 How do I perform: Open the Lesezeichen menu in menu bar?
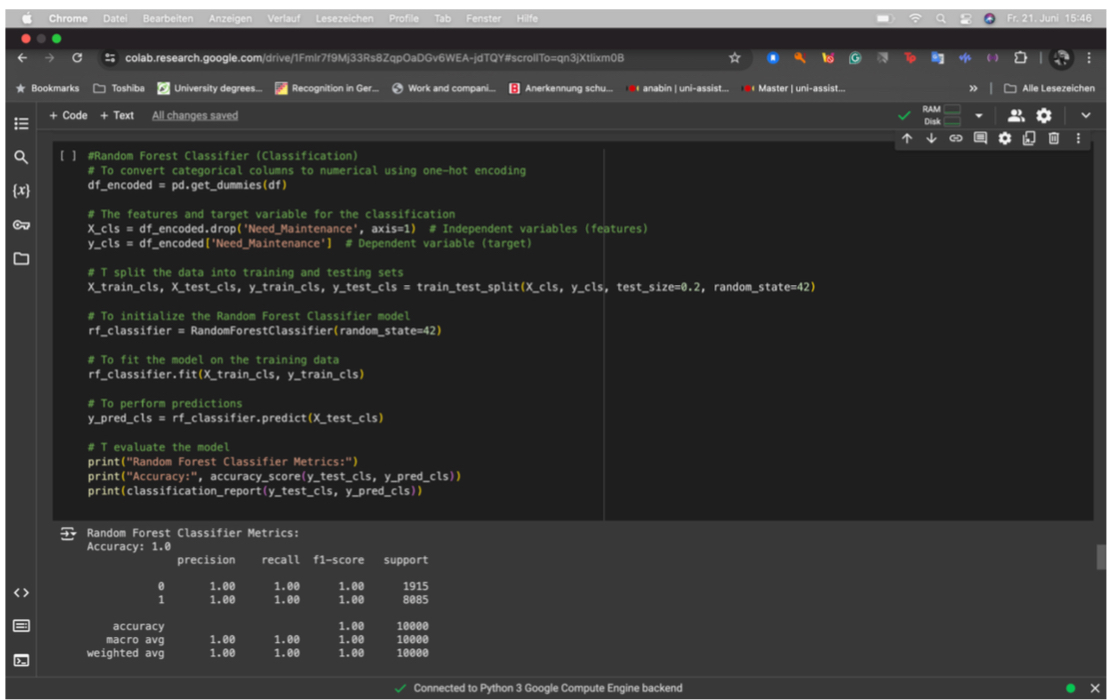coord(343,18)
